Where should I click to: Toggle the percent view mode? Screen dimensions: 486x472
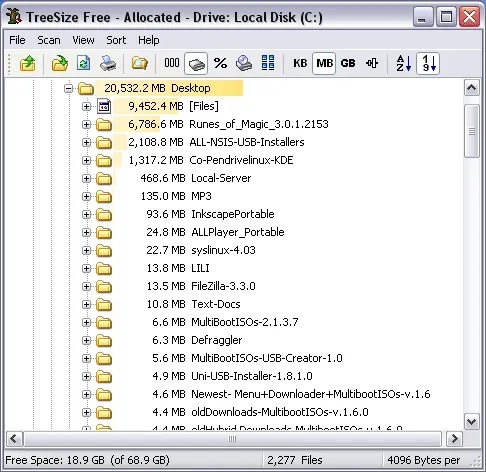tap(220, 63)
